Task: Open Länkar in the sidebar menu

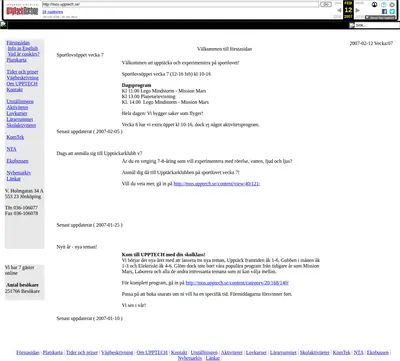Action: coord(14,179)
